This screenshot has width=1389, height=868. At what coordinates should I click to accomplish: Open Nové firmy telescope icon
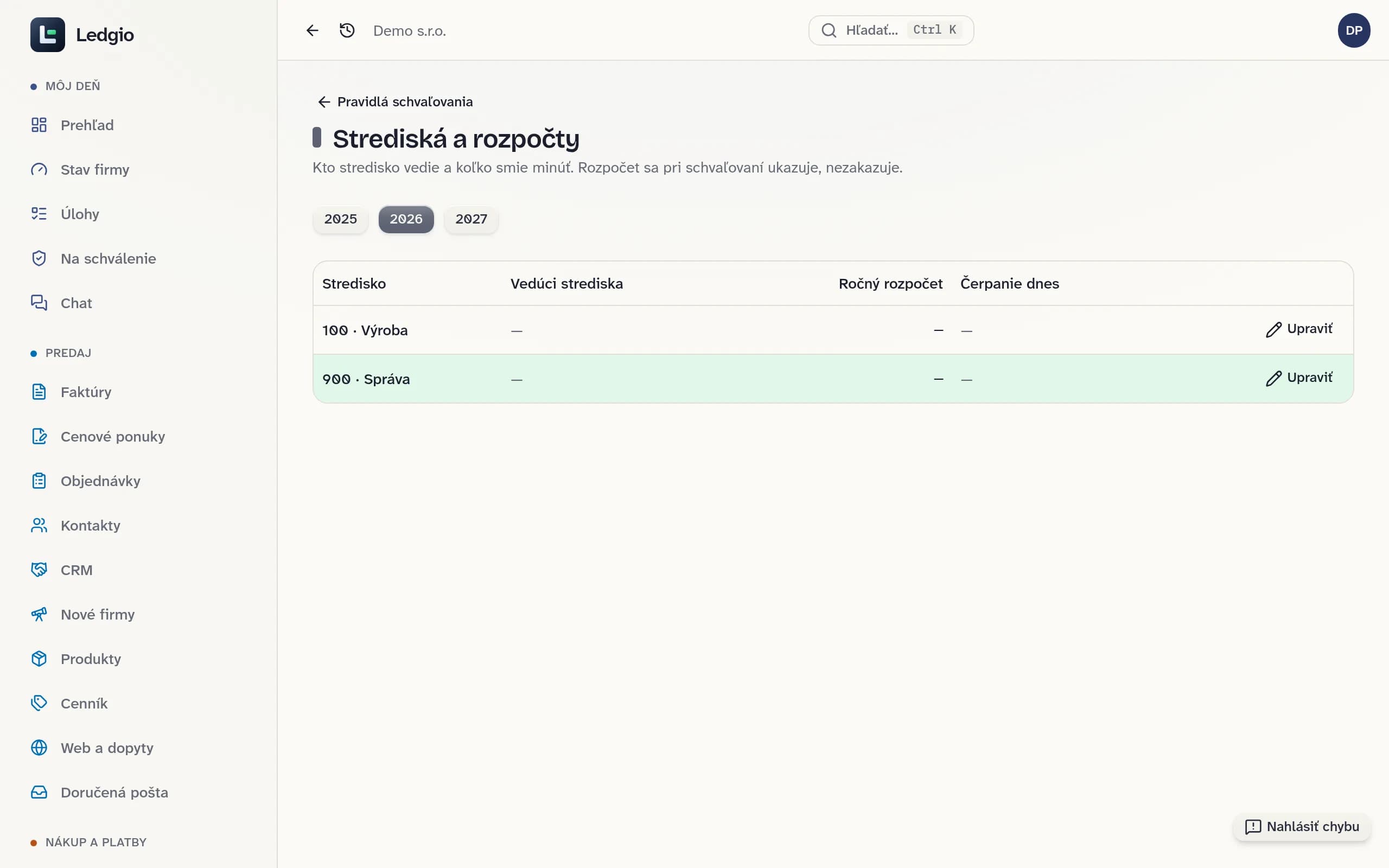(x=39, y=614)
